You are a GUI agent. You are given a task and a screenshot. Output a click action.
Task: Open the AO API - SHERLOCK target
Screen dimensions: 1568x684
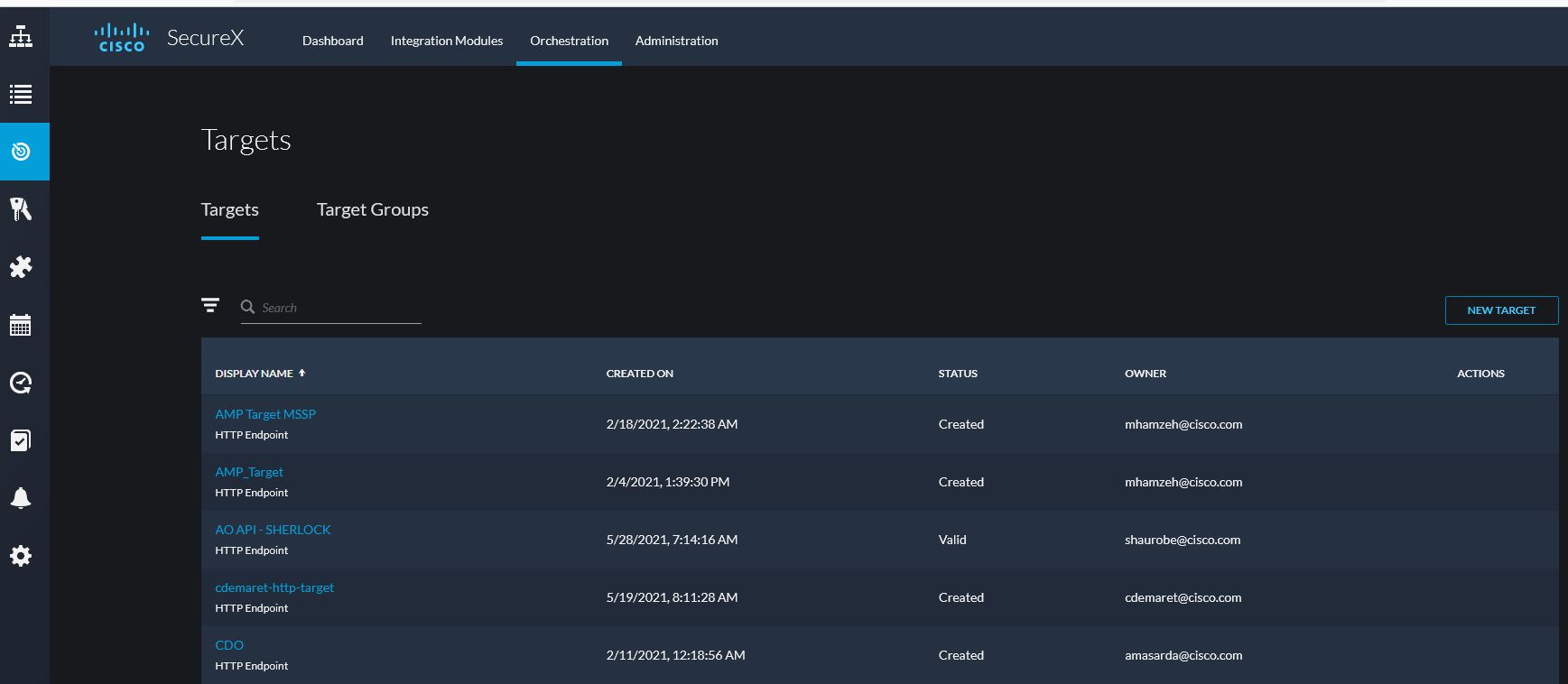pyautogui.click(x=273, y=530)
